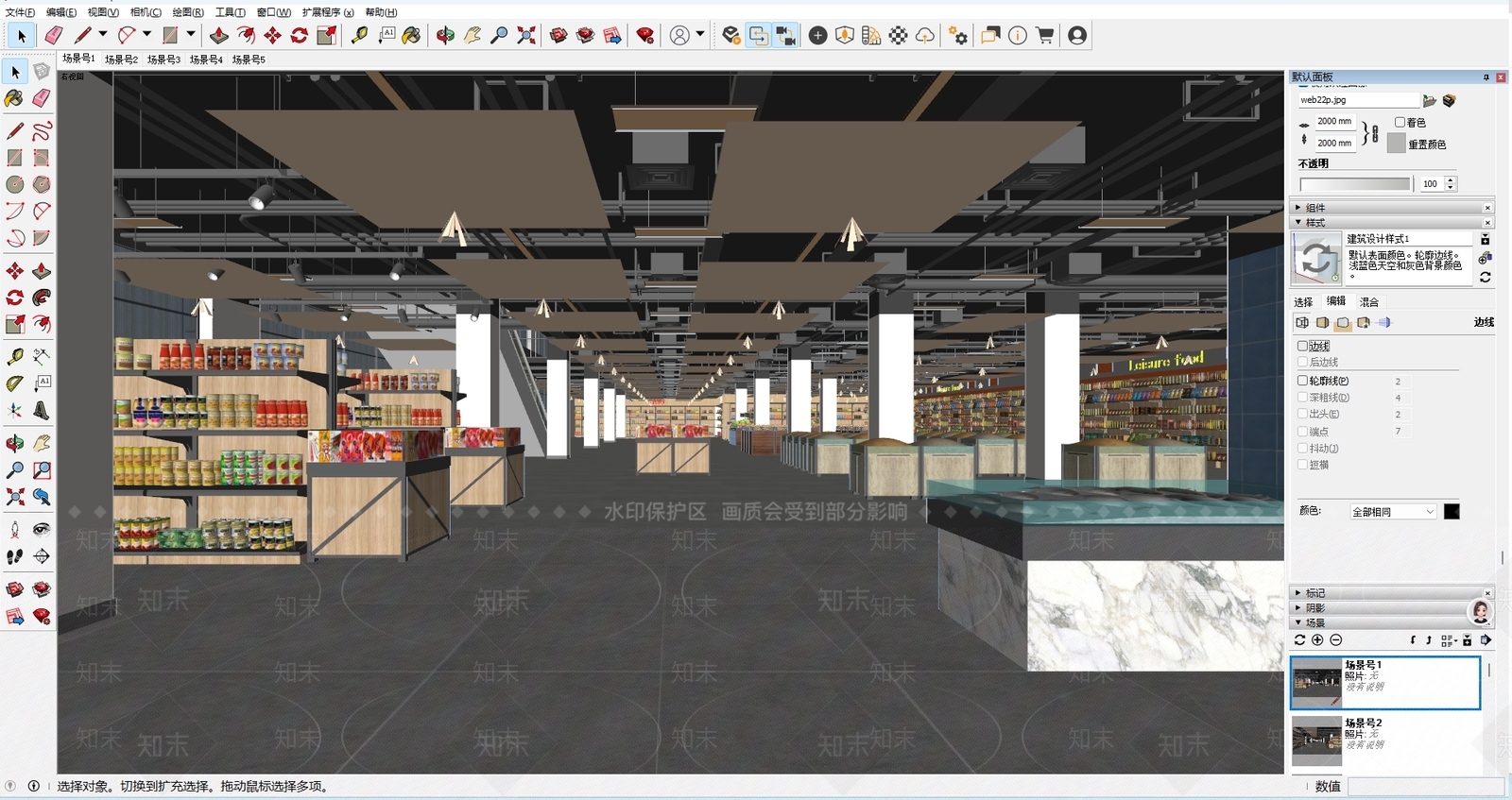This screenshot has width=1512, height=800.
Task: Choose the Orbit tool in top toolbar
Action: pos(445,35)
